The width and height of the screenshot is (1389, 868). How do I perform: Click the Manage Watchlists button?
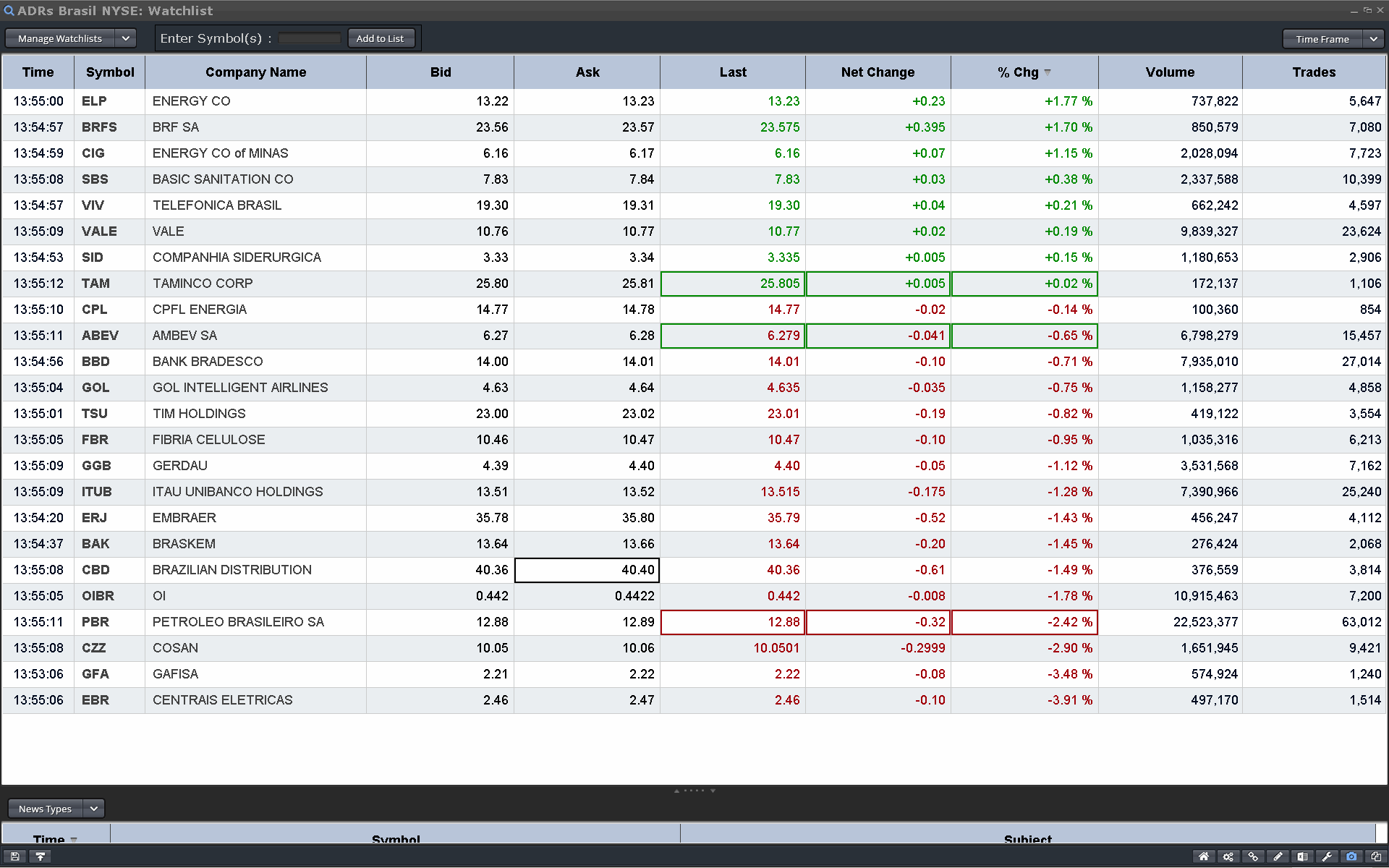pyautogui.click(x=60, y=38)
